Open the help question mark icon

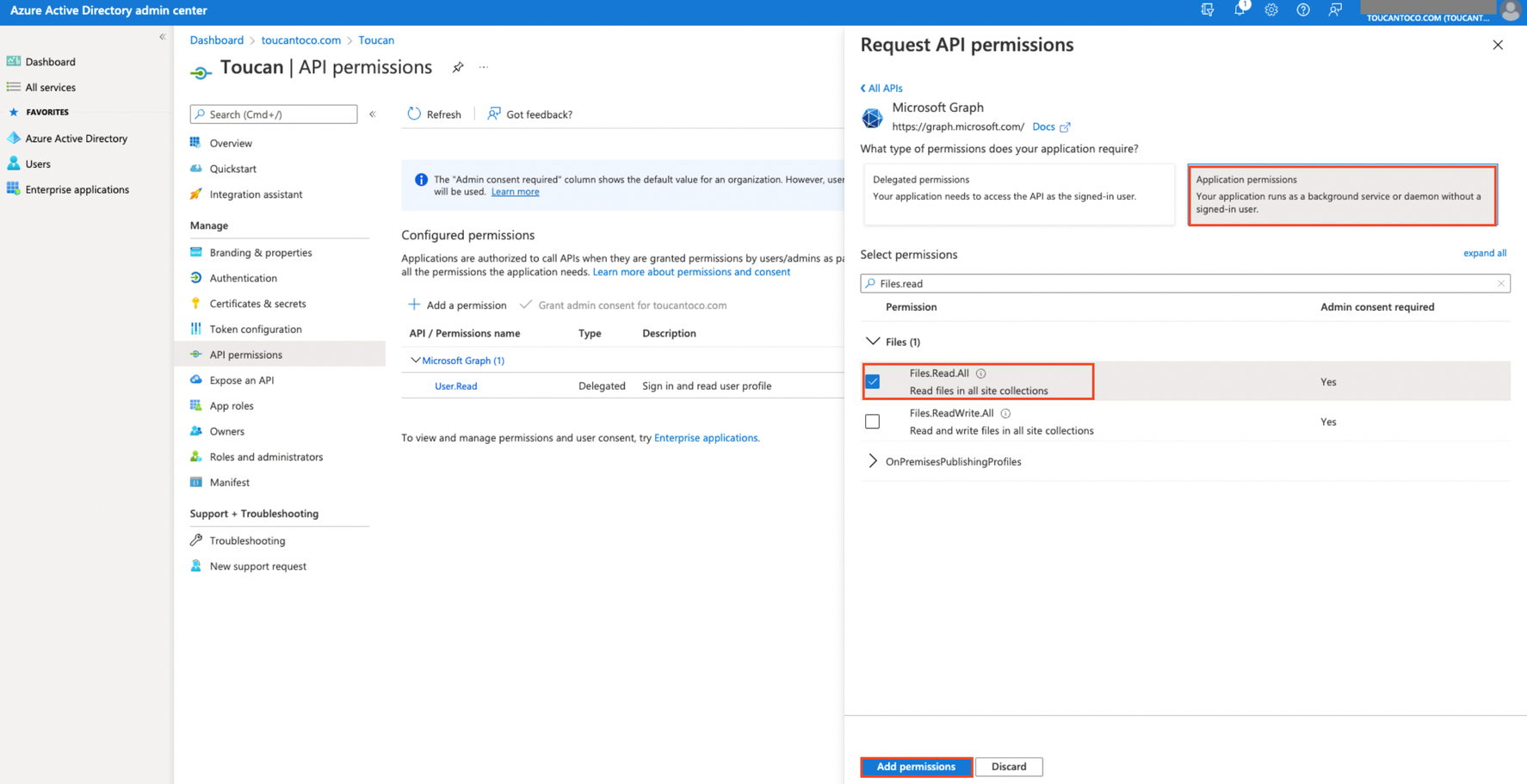[x=1302, y=10]
